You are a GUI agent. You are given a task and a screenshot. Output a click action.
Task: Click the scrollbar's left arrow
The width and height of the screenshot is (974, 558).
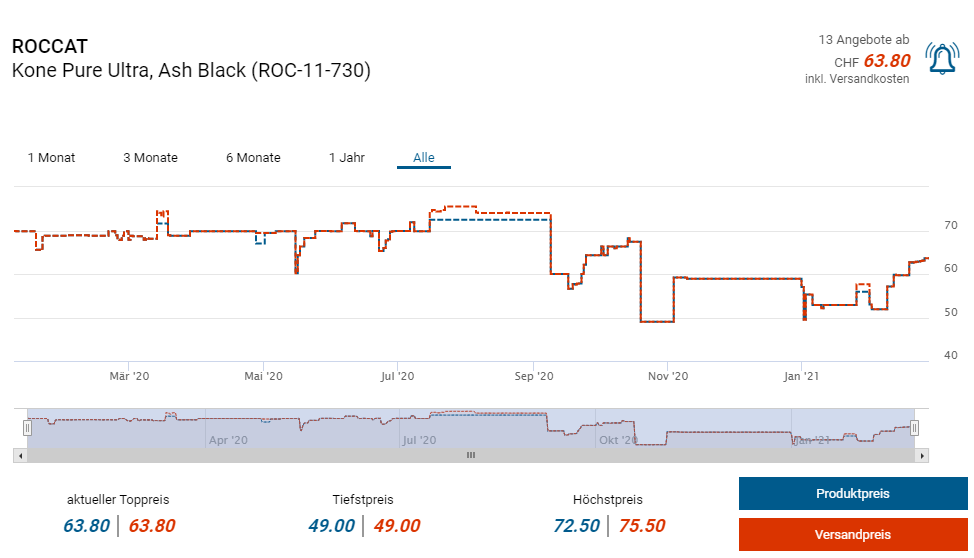pos(18,455)
